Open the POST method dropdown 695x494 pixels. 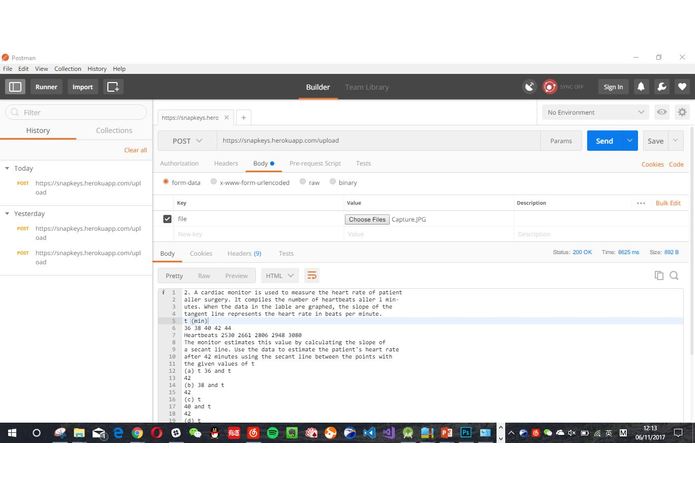187,141
